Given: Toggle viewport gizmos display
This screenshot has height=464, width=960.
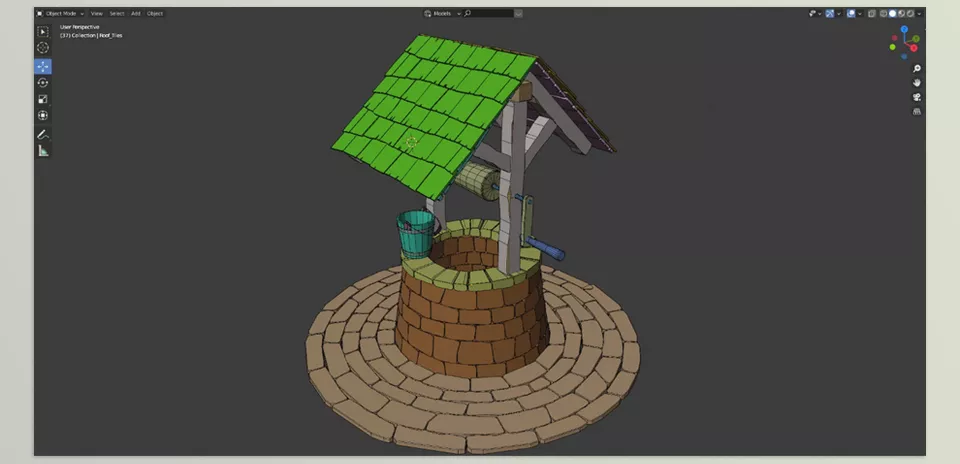Looking at the screenshot, I should (830, 13).
